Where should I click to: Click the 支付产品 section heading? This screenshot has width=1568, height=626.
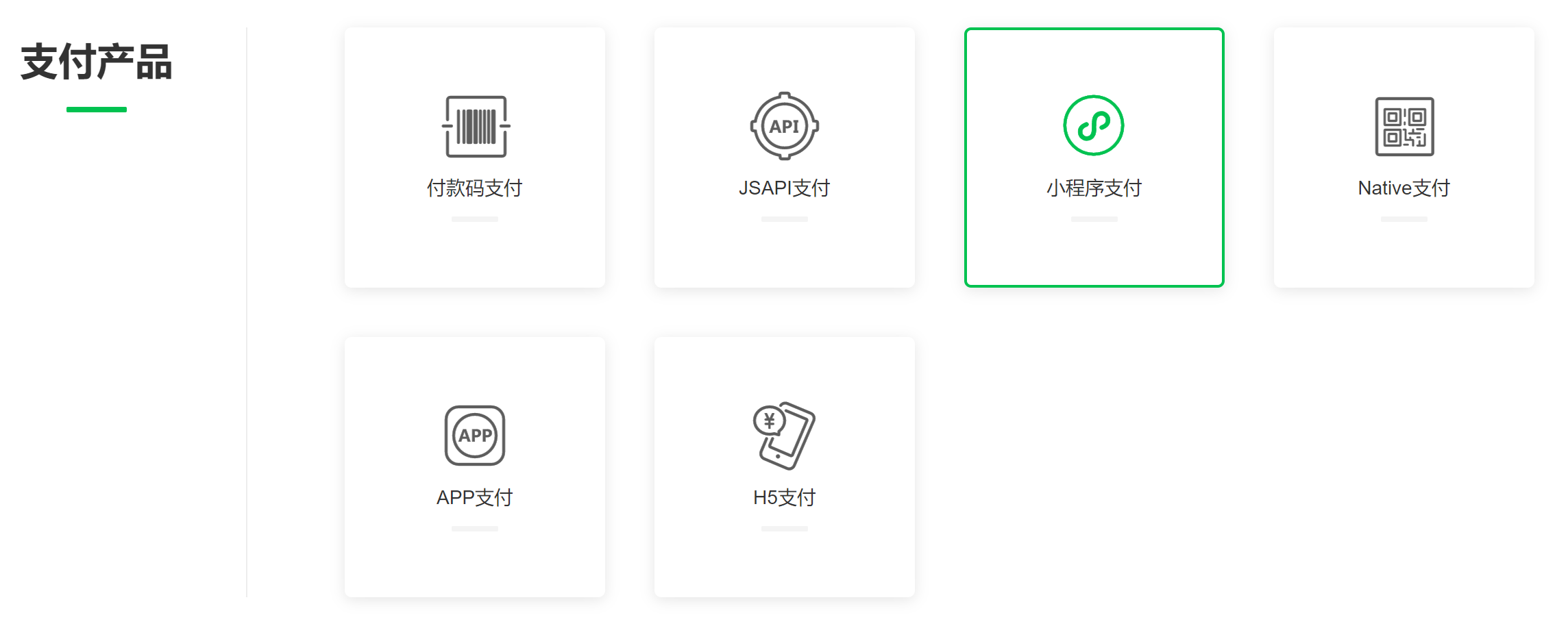click(x=97, y=62)
